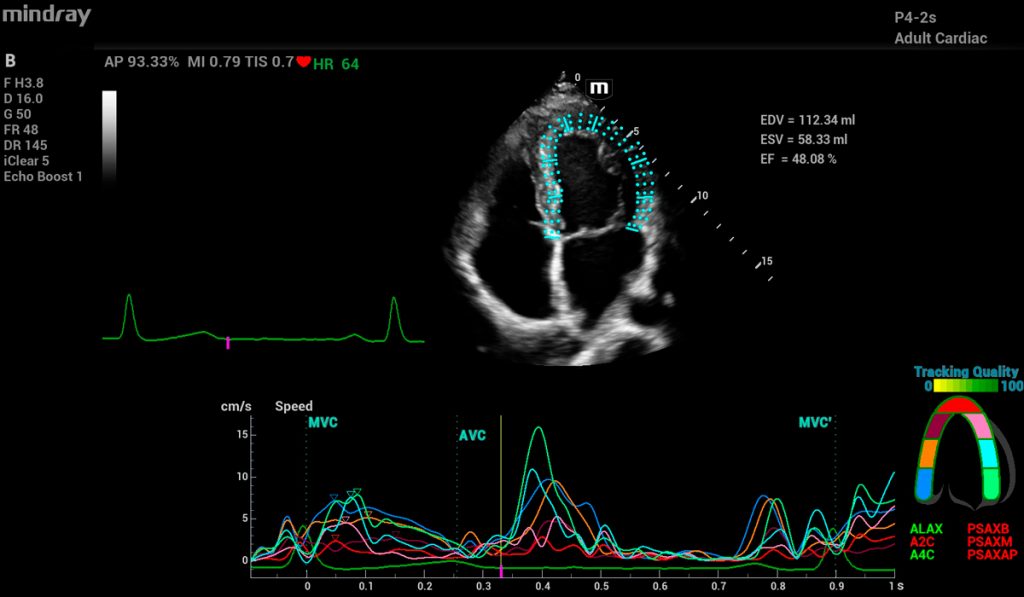Click the AVC time marker label
1024x597 pixels.
[x=472, y=436]
